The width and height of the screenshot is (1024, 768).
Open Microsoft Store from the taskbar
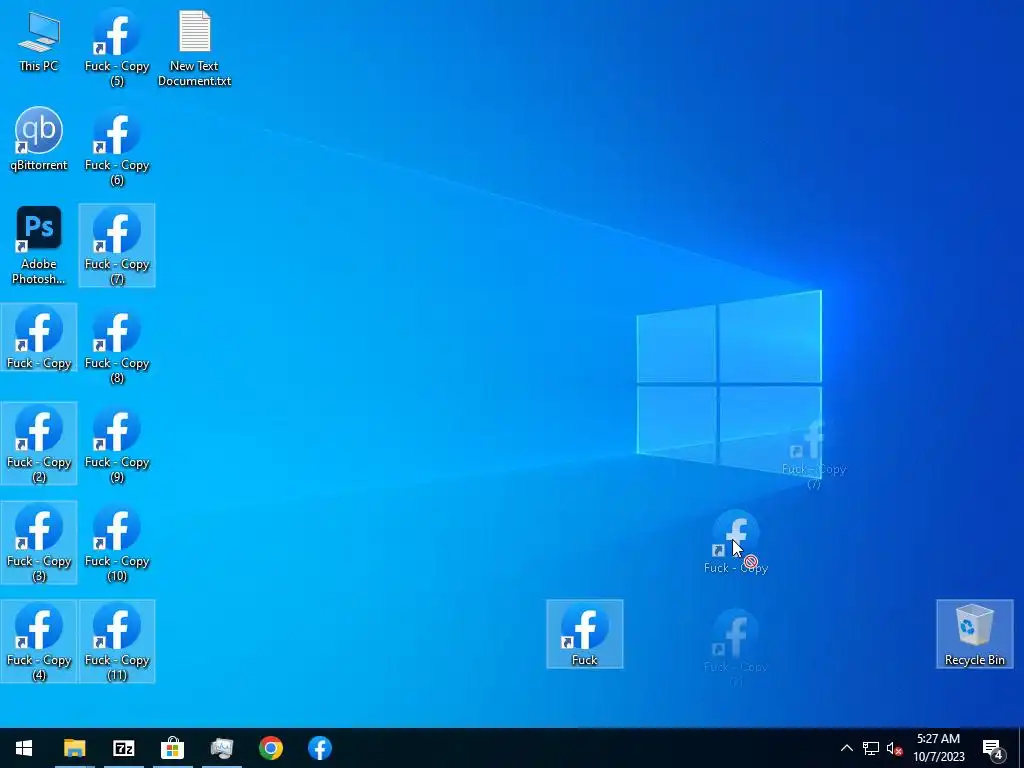[x=172, y=748]
